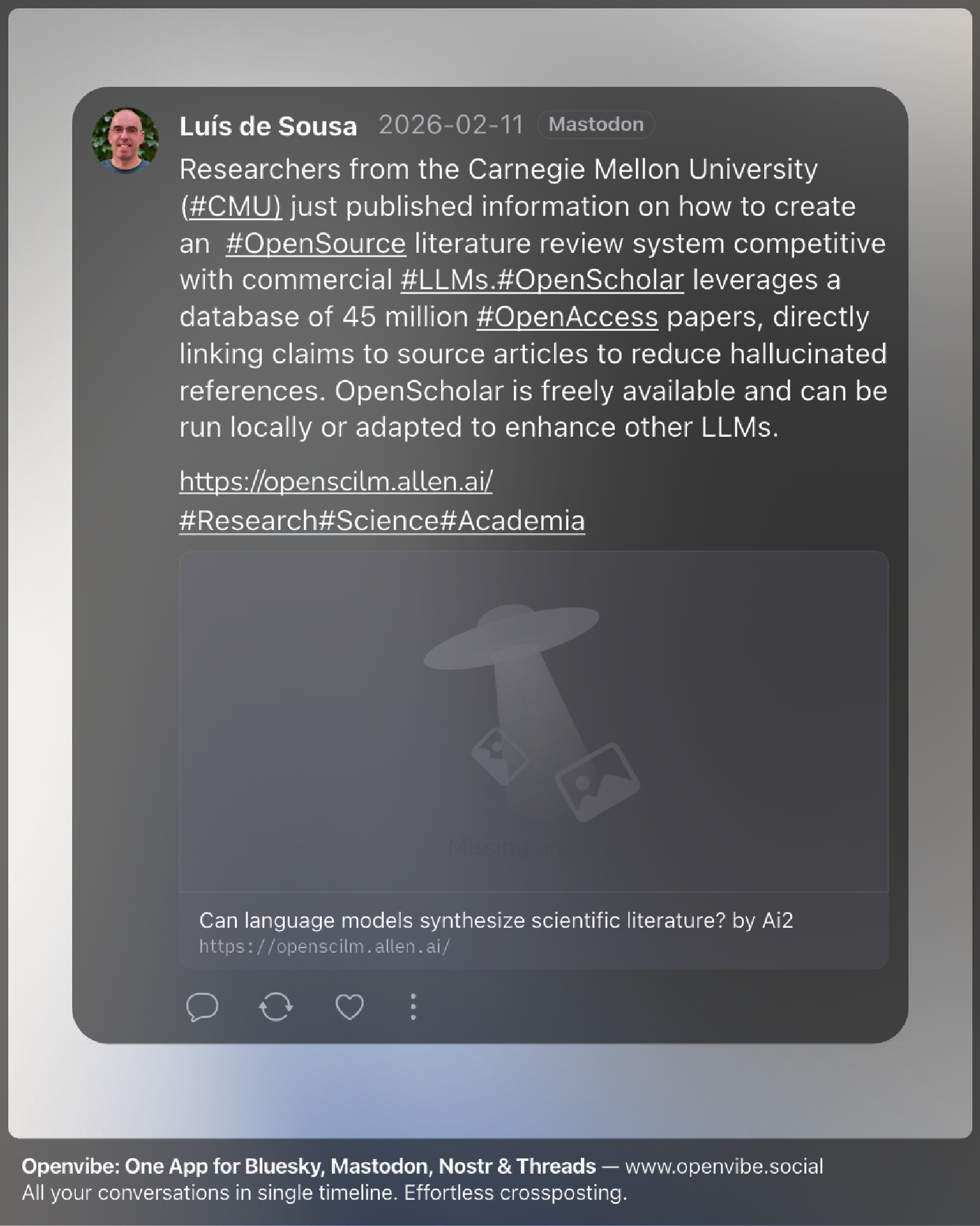Open the #Academia hashtag
Screen dimensions: 980x1226
pos(513,520)
